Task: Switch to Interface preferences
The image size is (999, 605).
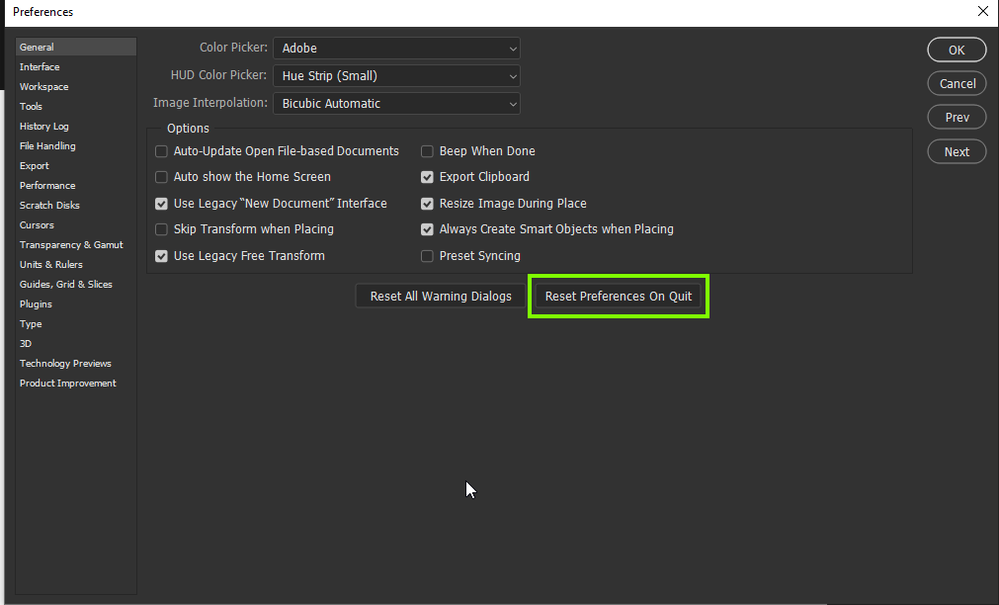Action: pyautogui.click(x=39, y=66)
